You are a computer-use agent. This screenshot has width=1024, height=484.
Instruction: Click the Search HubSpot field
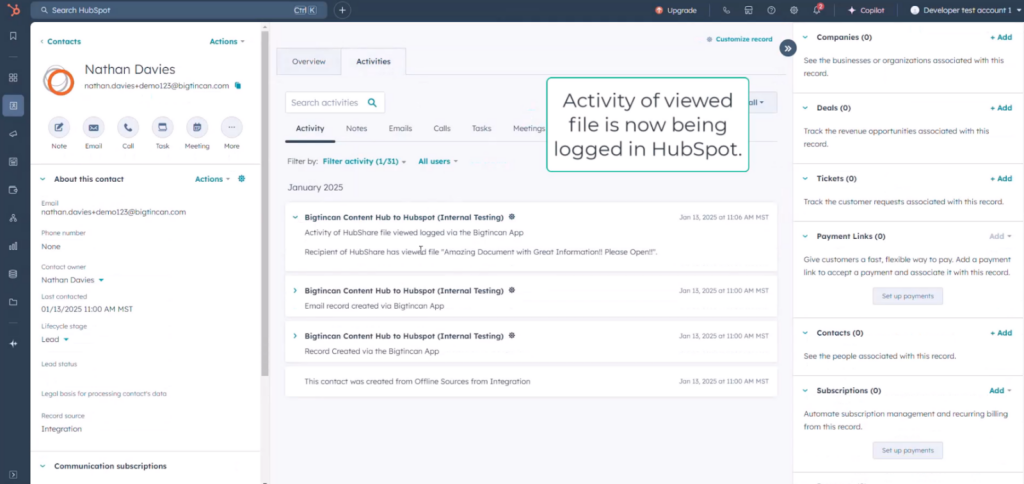click(179, 10)
